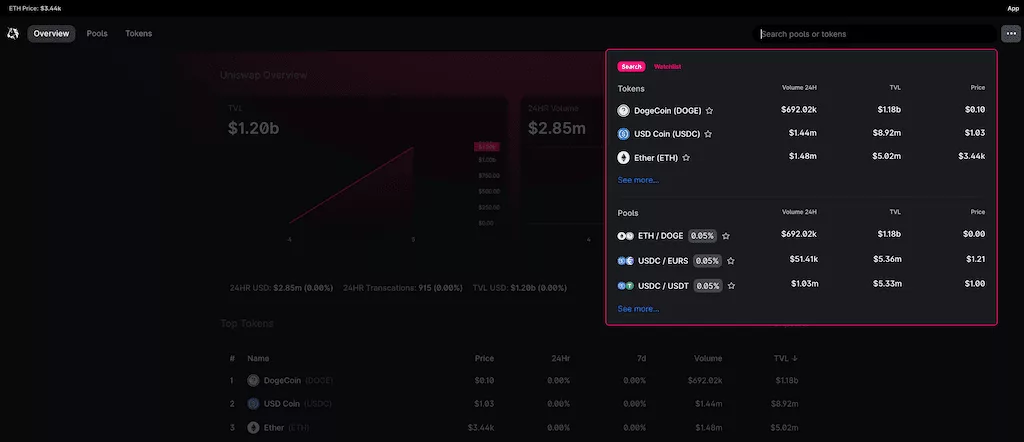The height and width of the screenshot is (442, 1024).
Task: Click 0.05% fee badge on USDC / EURS
Action: coord(707,260)
